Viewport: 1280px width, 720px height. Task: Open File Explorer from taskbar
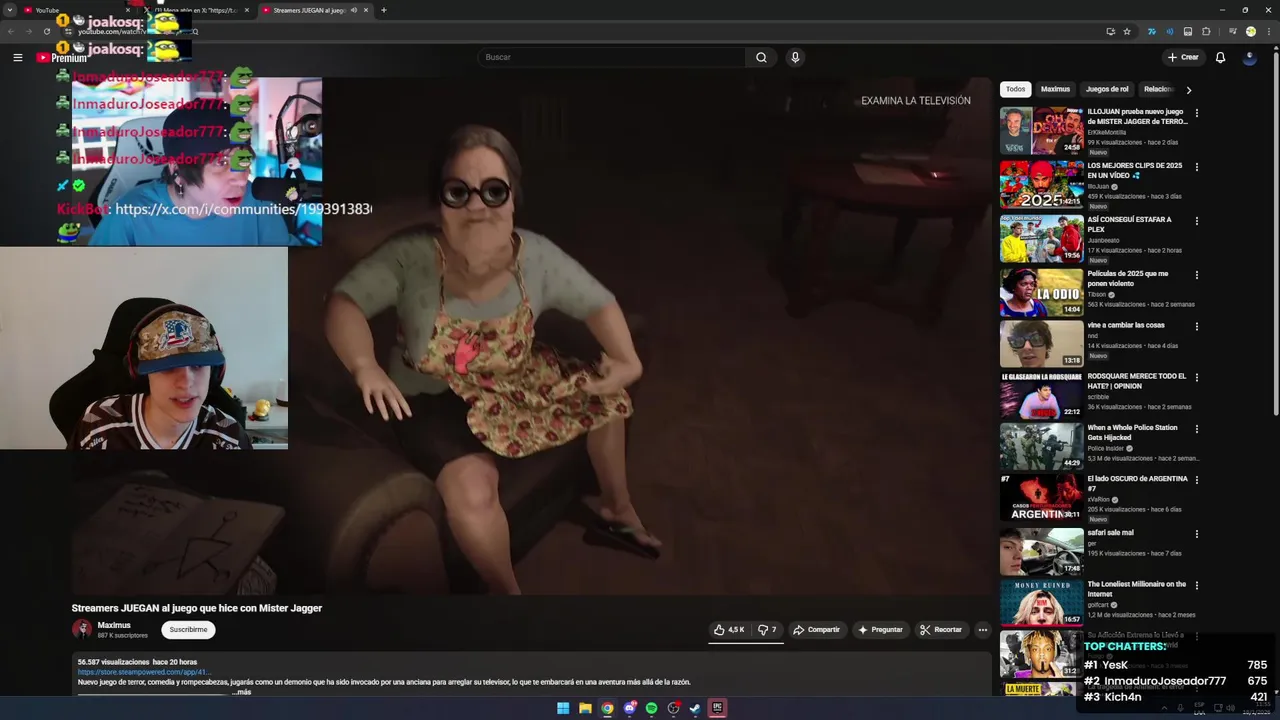coord(585,708)
